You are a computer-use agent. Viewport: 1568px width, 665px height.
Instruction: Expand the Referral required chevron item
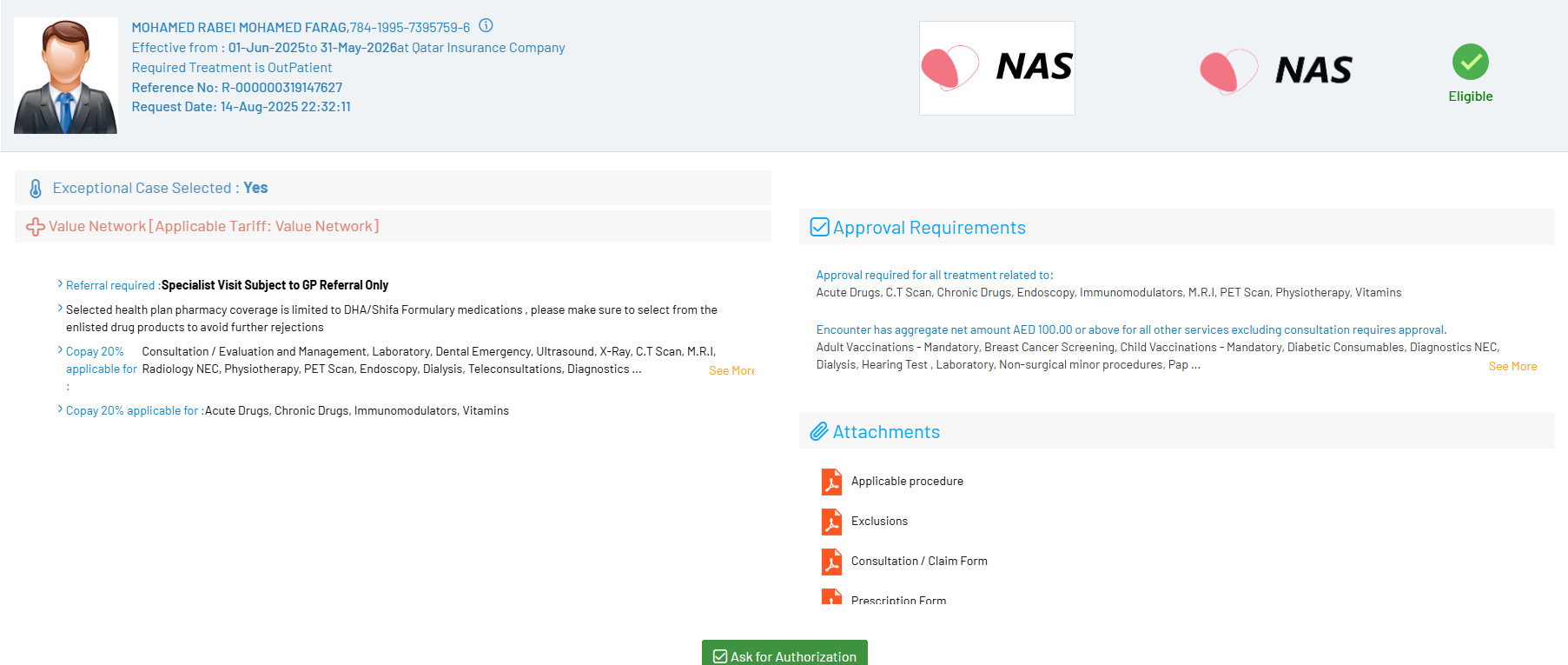click(60, 284)
